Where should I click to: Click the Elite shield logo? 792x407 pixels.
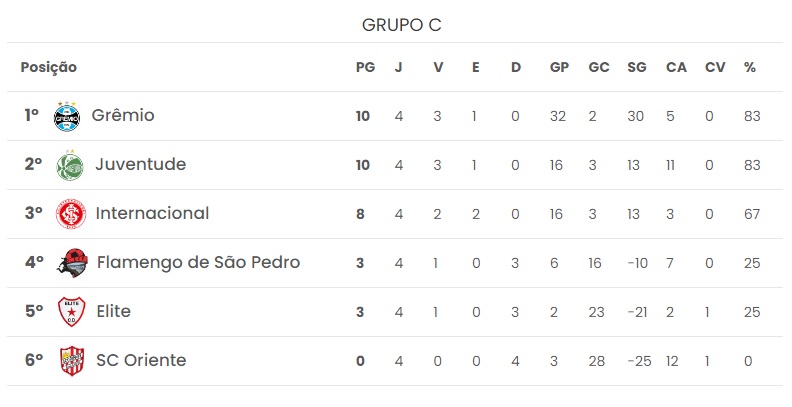(71, 312)
